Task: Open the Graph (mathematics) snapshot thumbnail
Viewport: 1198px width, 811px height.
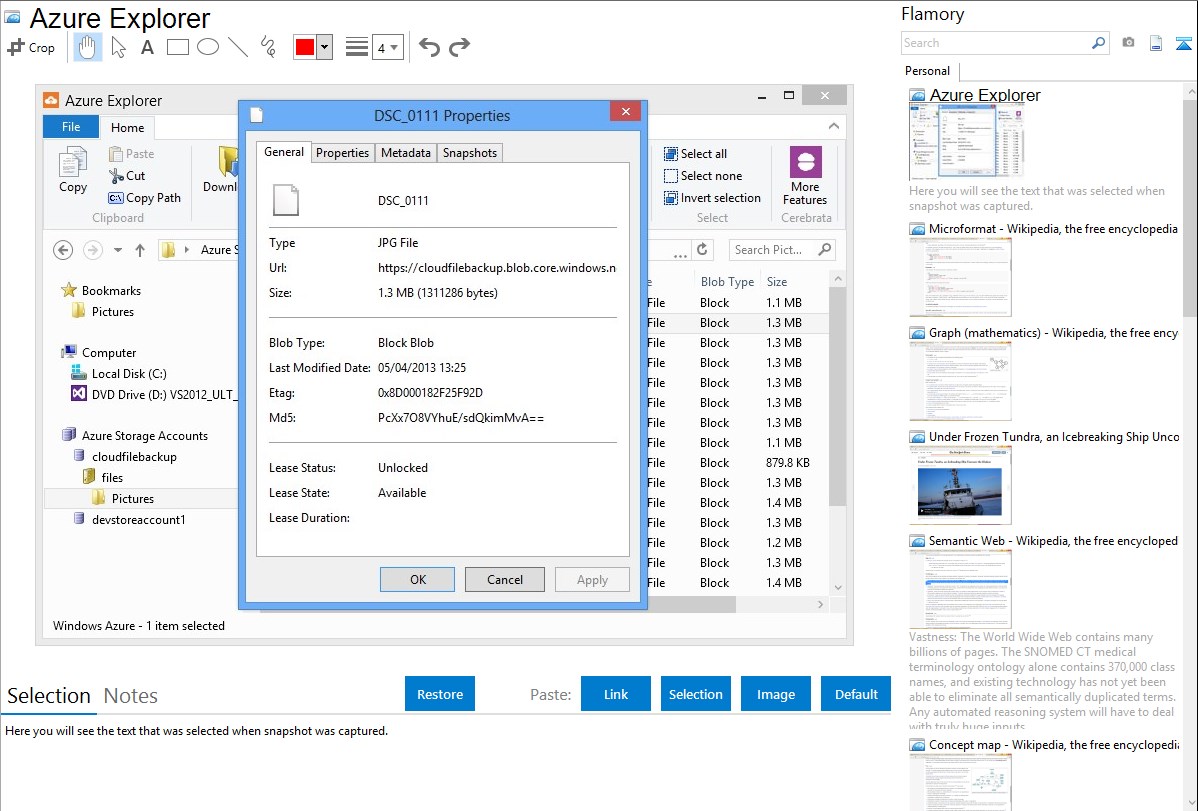Action: tap(960, 381)
